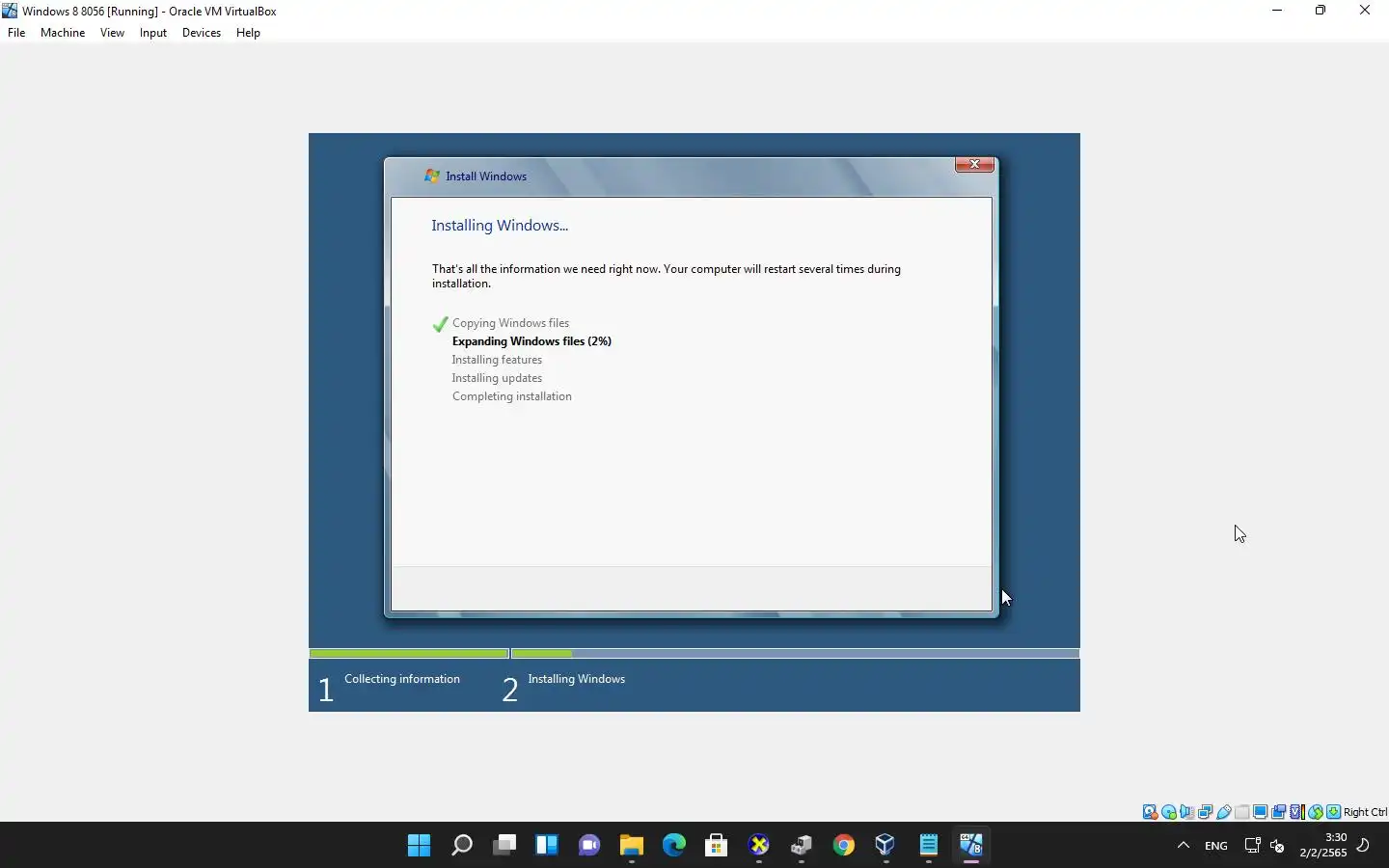
Task: Click the optical disk indicator icon
Action: pos(1169,812)
